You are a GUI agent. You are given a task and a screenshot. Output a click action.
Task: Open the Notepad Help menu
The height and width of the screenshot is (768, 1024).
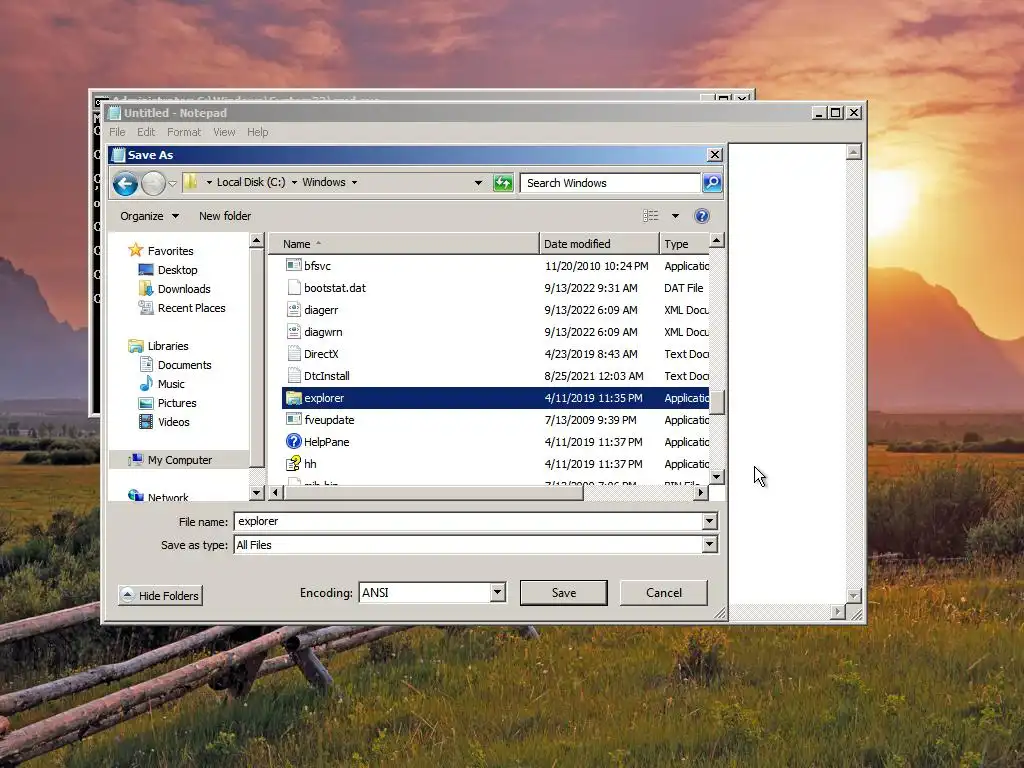pyautogui.click(x=257, y=132)
